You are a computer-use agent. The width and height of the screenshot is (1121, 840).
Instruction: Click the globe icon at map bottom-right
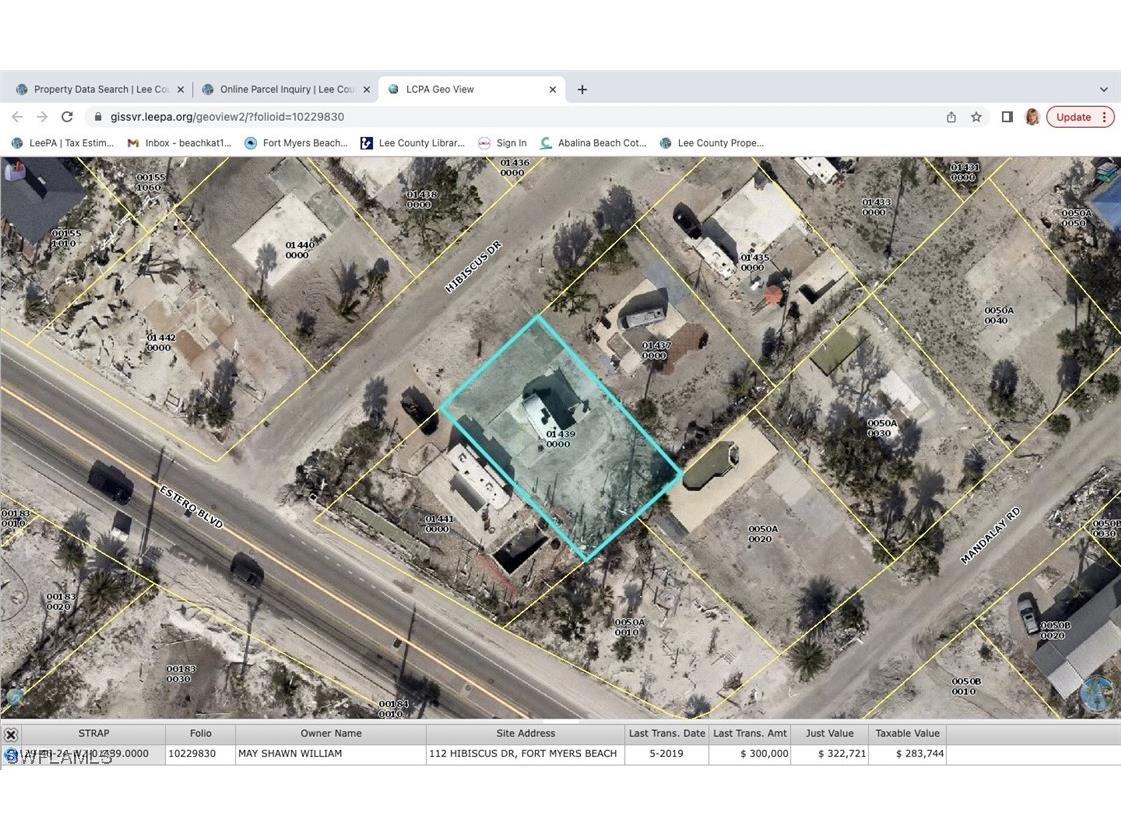pos(1095,693)
